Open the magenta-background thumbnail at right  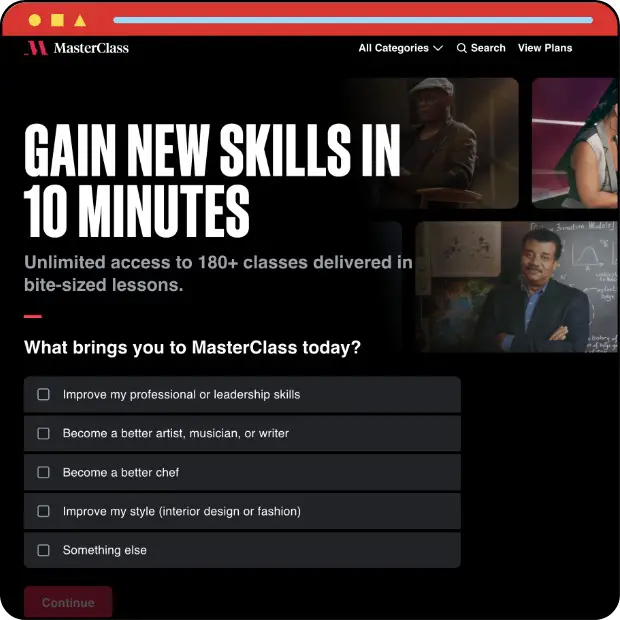[575, 143]
